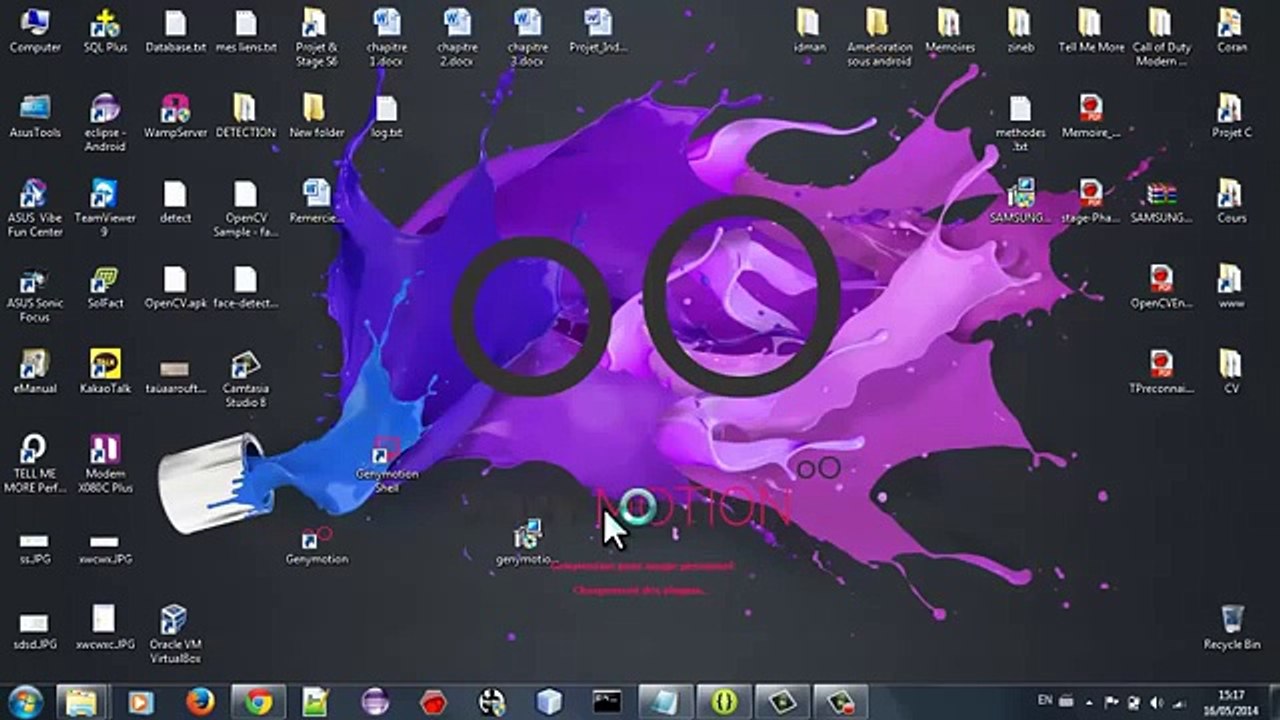Select the SQL Plus shortcut
Viewport: 1280px width, 720px height.
pyautogui.click(x=105, y=31)
